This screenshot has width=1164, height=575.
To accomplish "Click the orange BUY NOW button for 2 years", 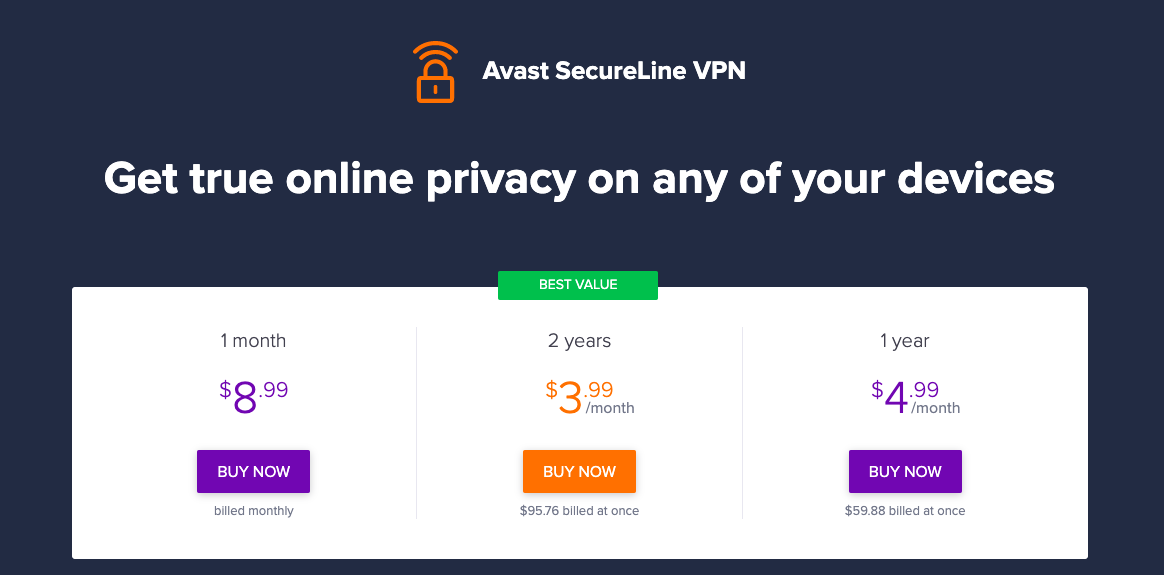I will point(579,471).
